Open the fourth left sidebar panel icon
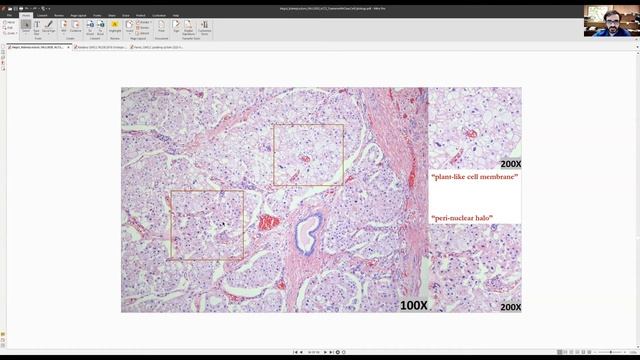Screen dimensions: 640x360 click(x=3, y=63)
